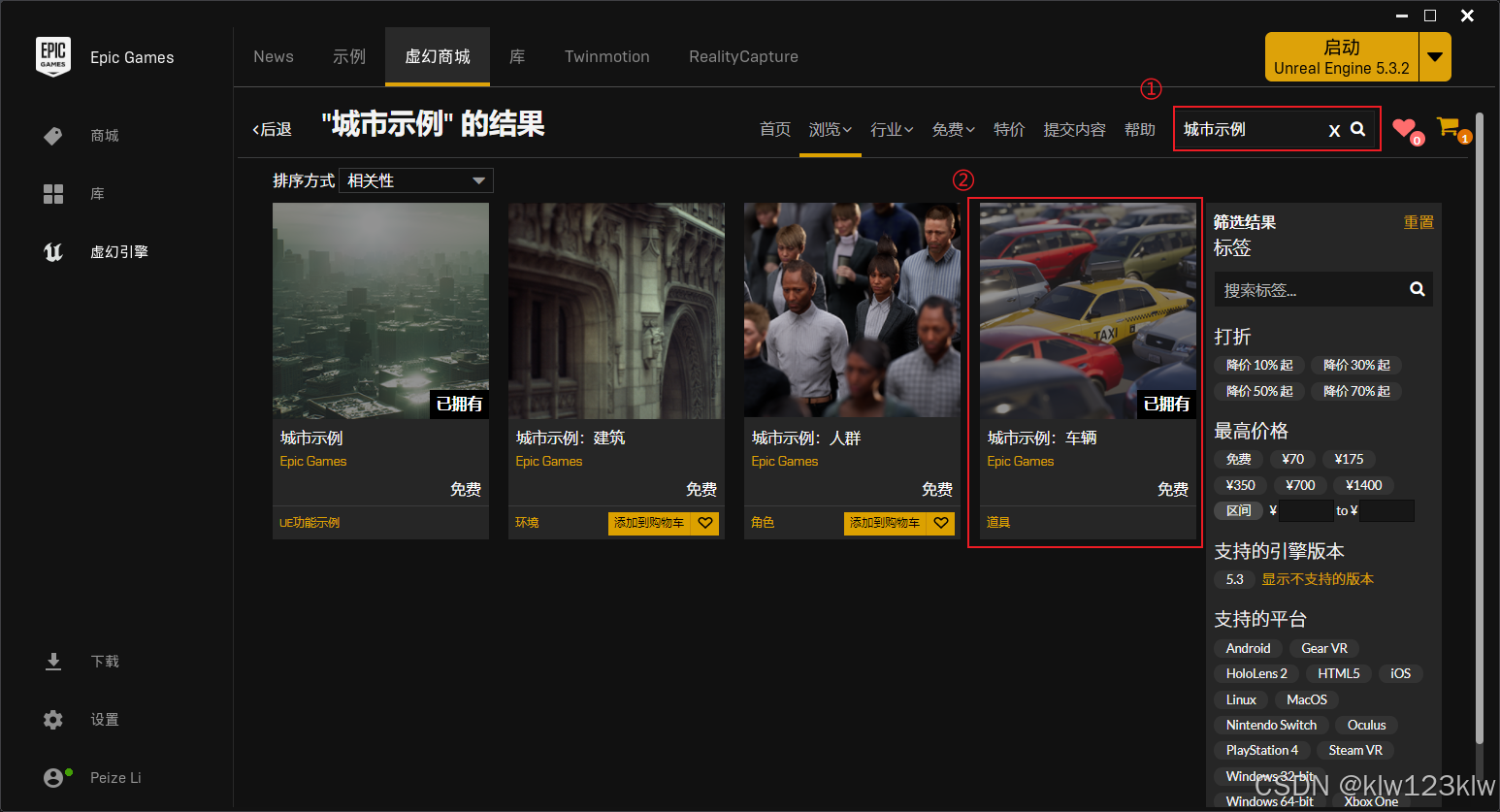
Task: Add 城市示例: 人群 to cart button
Action: (885, 523)
